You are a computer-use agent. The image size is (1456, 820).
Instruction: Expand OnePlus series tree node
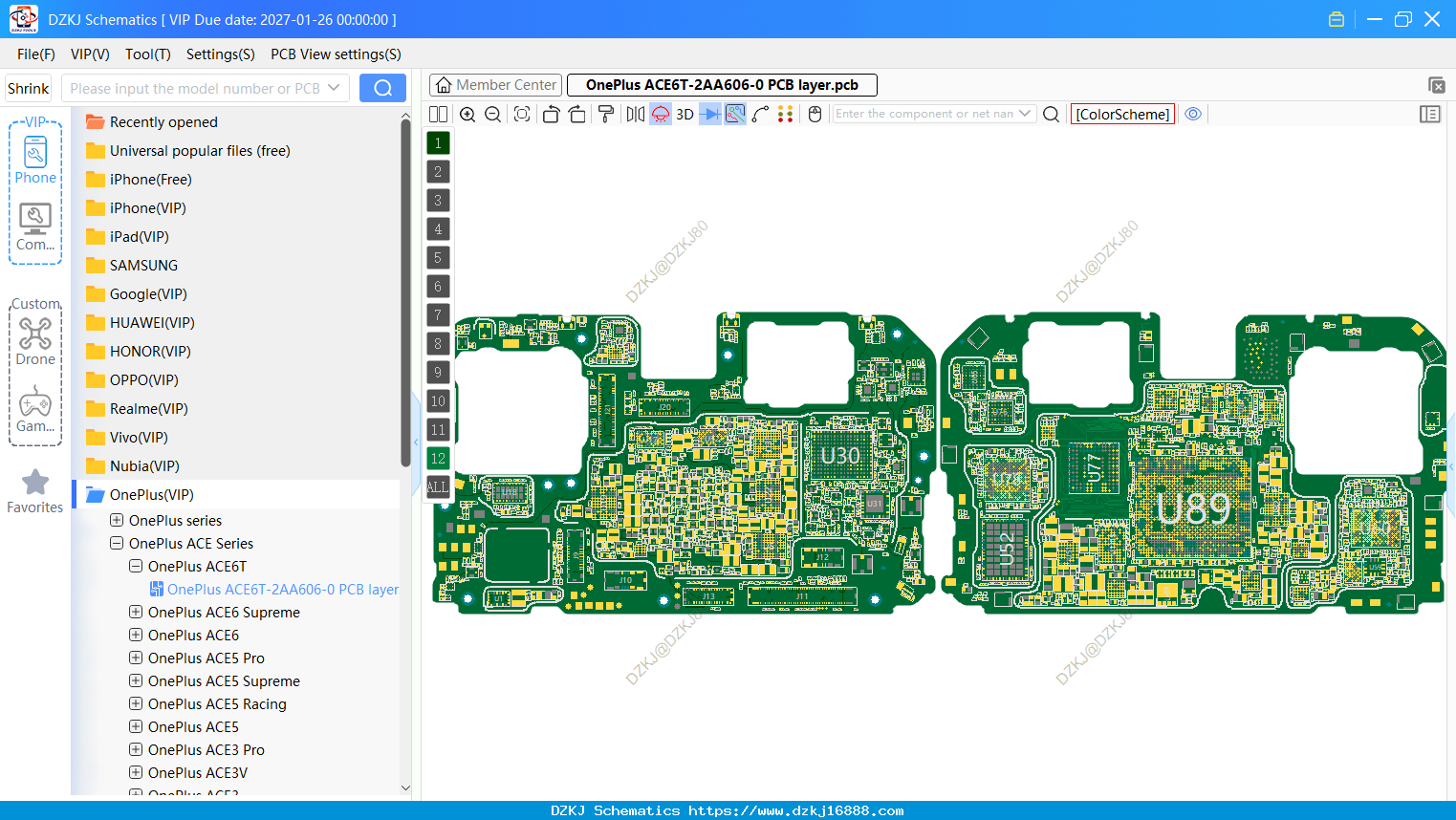[117, 520]
